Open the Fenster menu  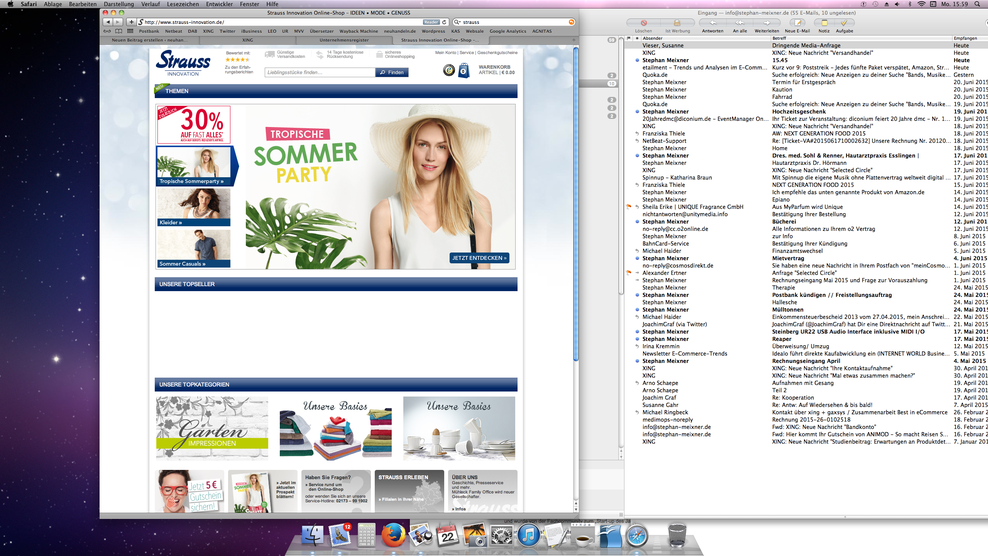pos(249,4)
